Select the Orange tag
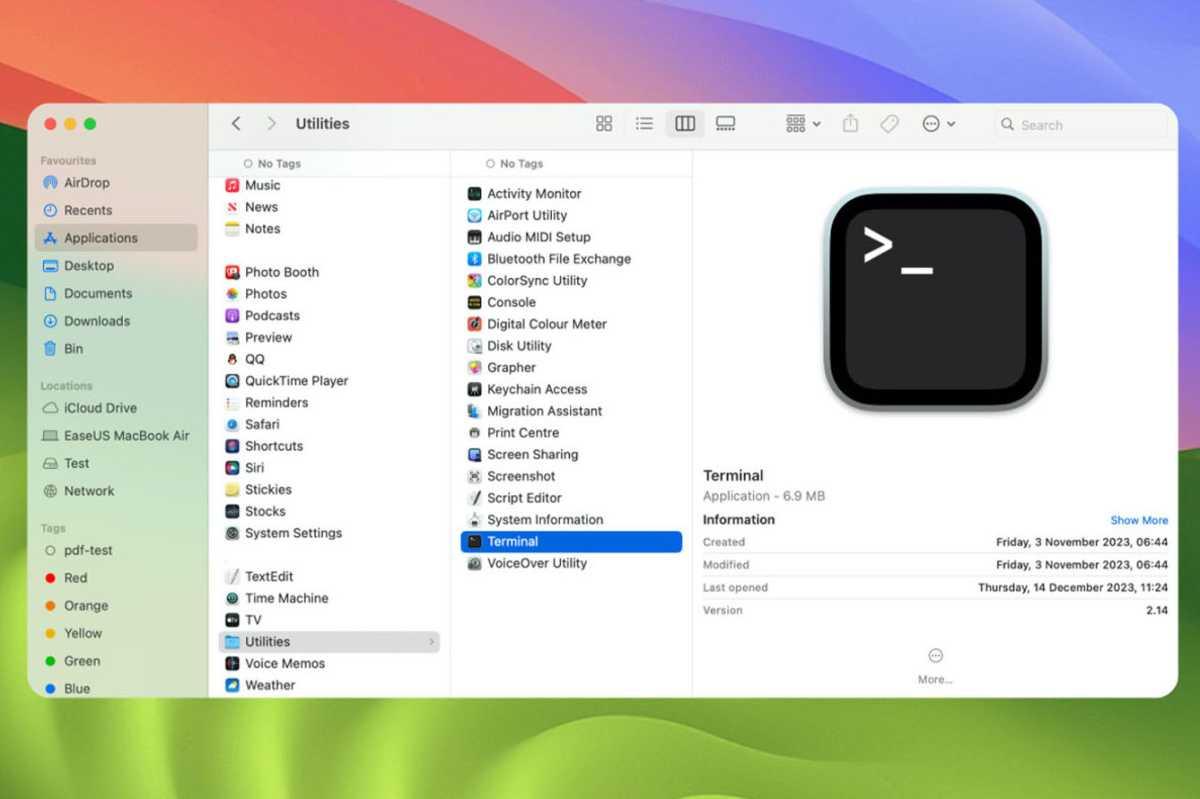 pos(86,606)
